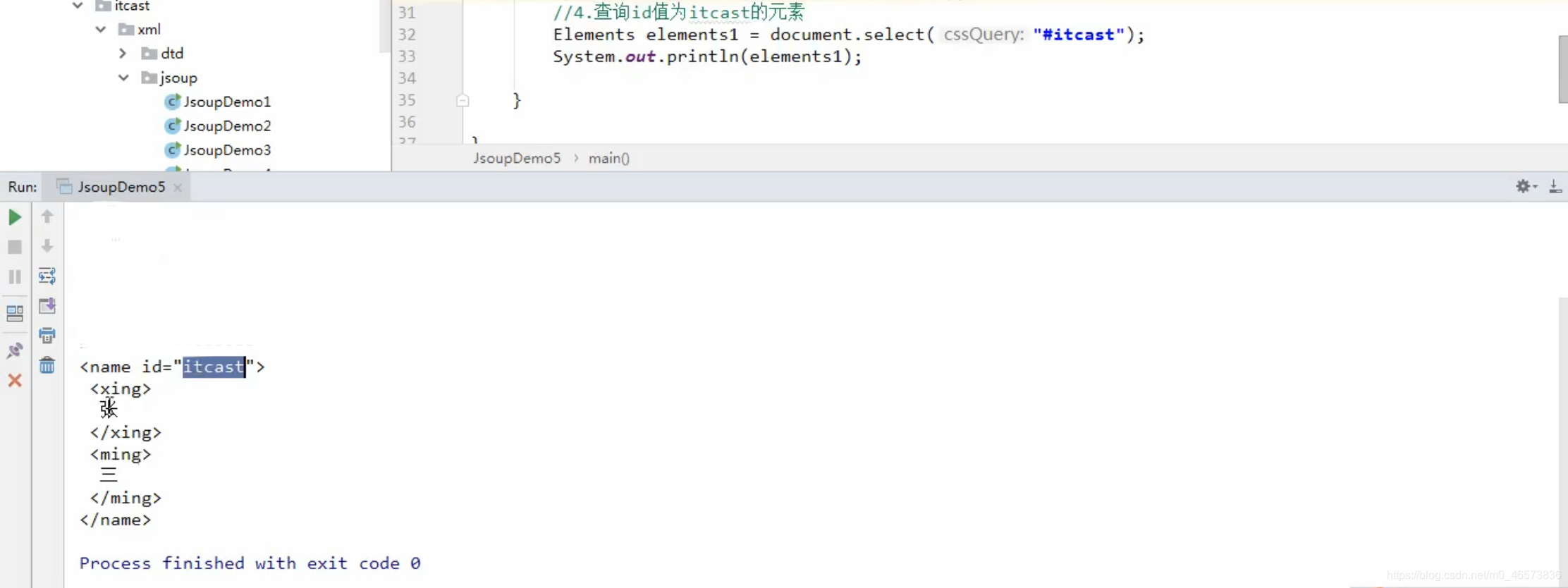Click the stop process square icon
Viewport: 1568px width, 588px height.
[14, 247]
